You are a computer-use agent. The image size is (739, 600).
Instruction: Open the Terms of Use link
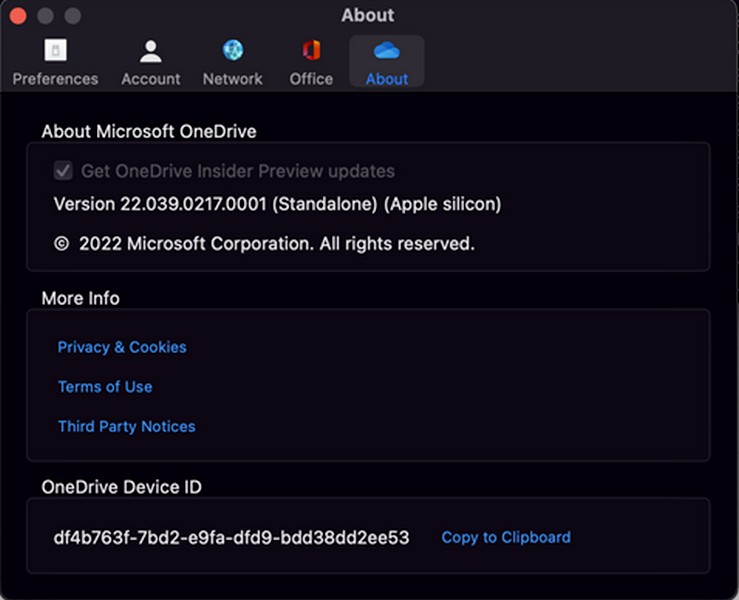105,387
